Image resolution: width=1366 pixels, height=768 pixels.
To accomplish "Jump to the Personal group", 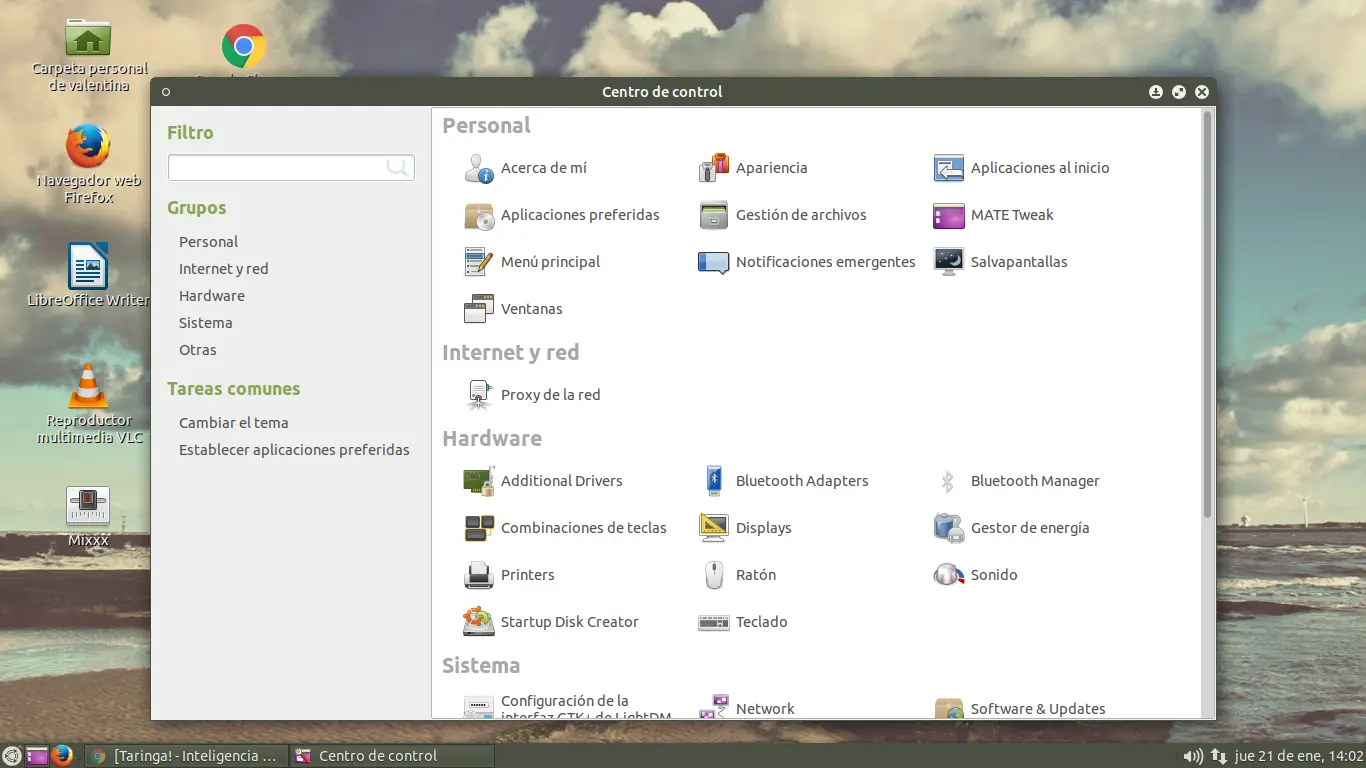I will pyautogui.click(x=208, y=242).
